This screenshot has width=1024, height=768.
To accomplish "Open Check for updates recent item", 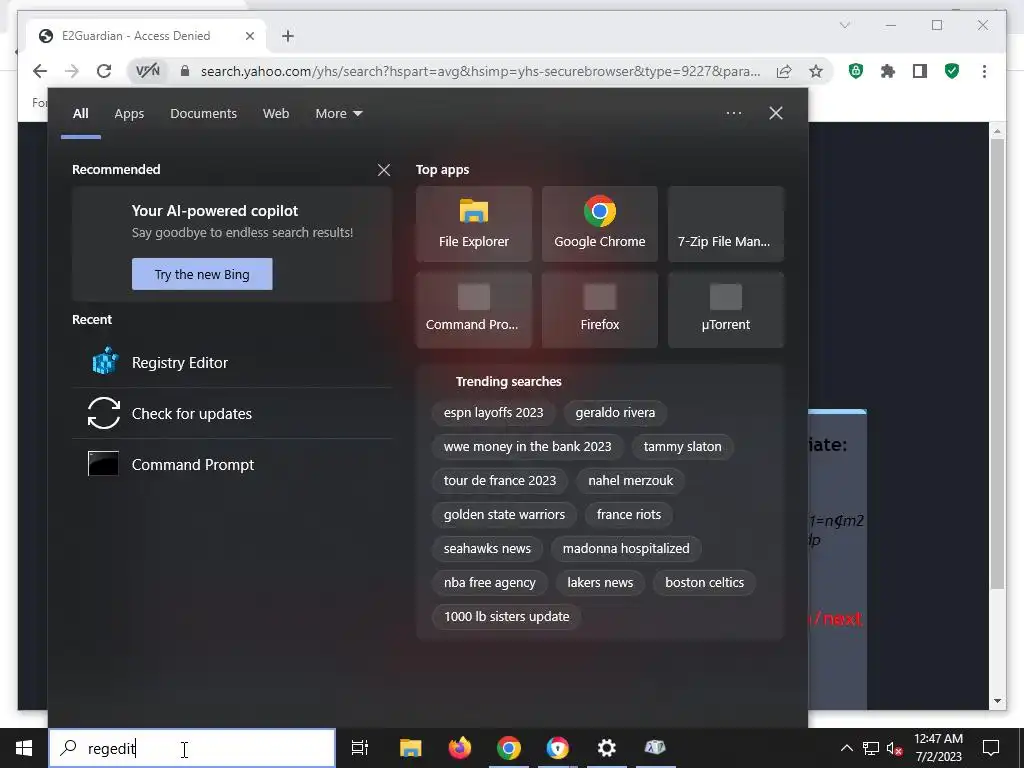I will coord(232,413).
